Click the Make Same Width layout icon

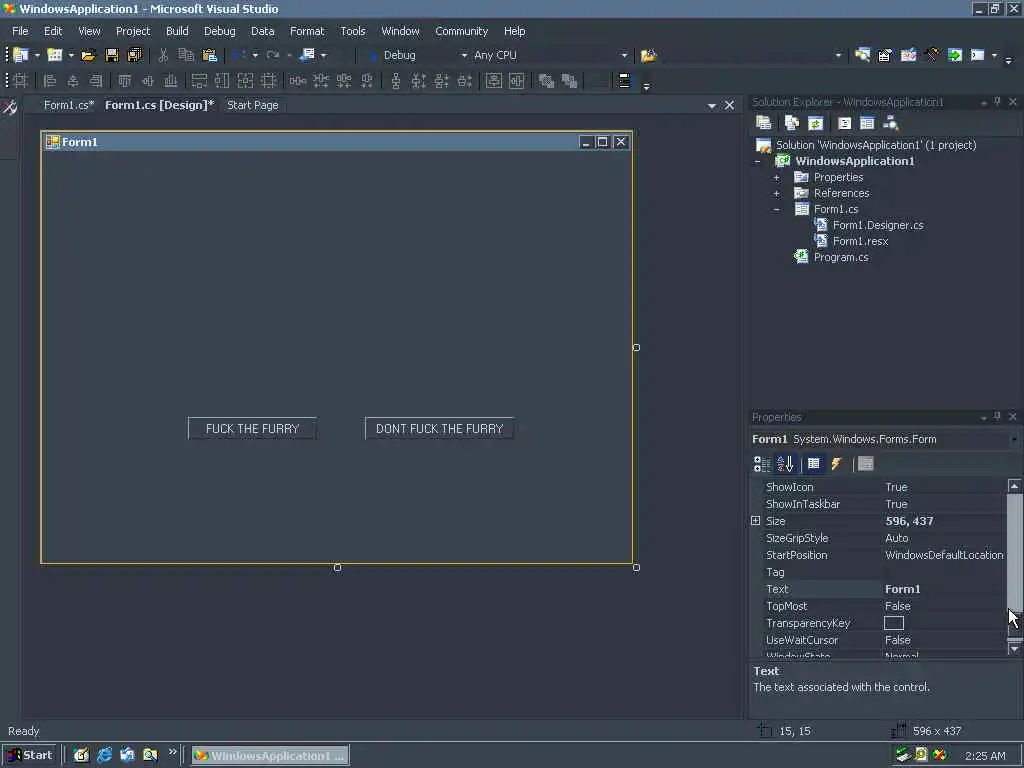point(199,81)
